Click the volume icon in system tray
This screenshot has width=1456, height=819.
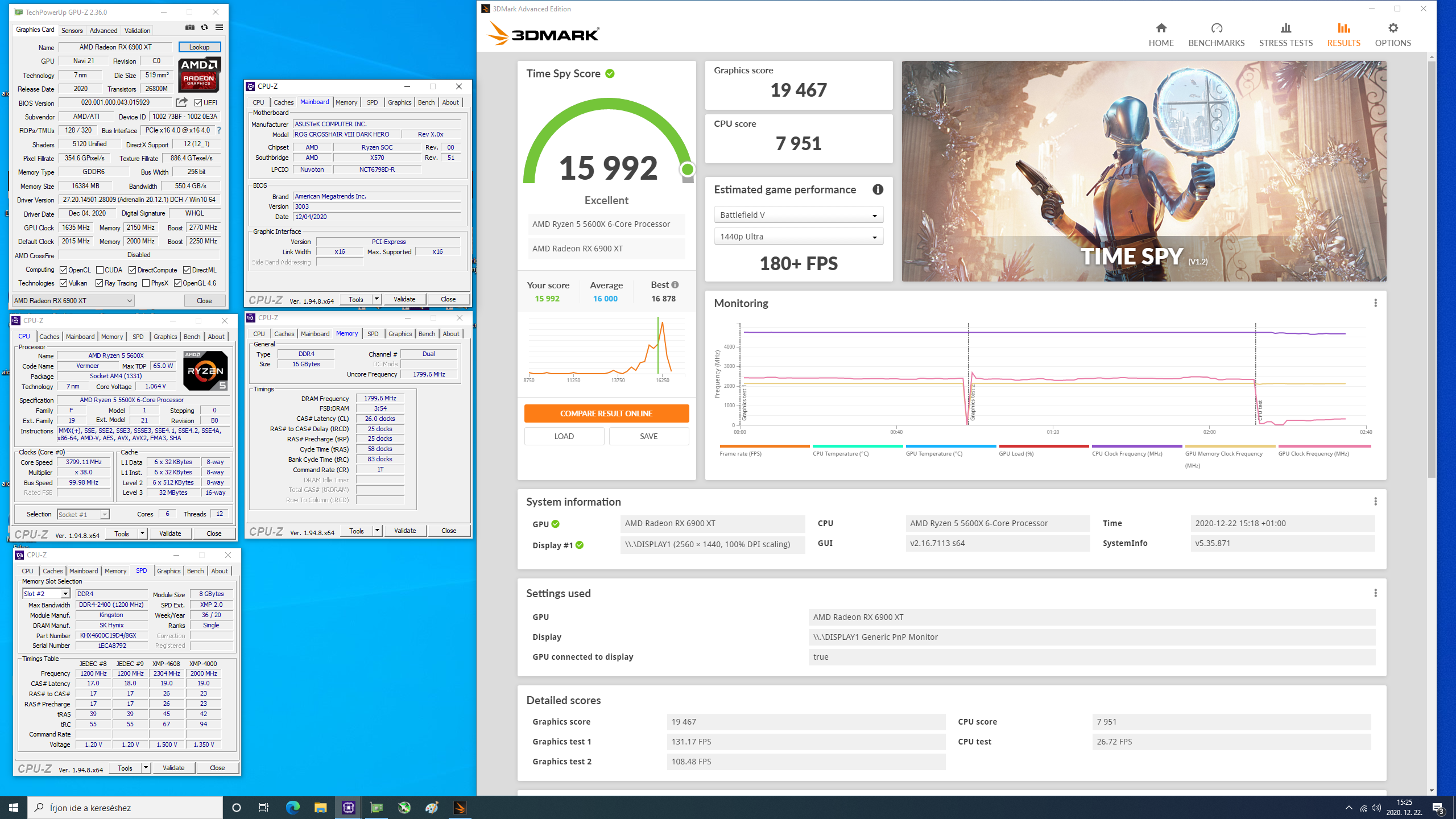[x=1376, y=808]
